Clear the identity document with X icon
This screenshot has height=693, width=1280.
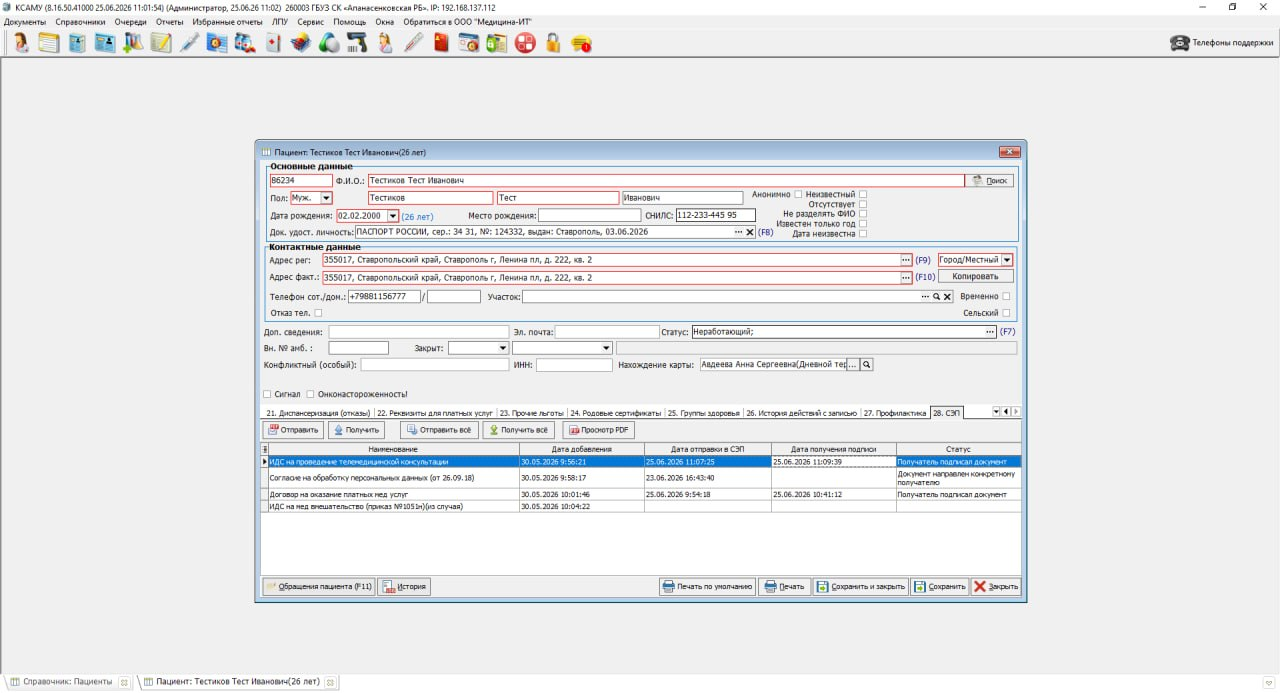click(x=750, y=232)
